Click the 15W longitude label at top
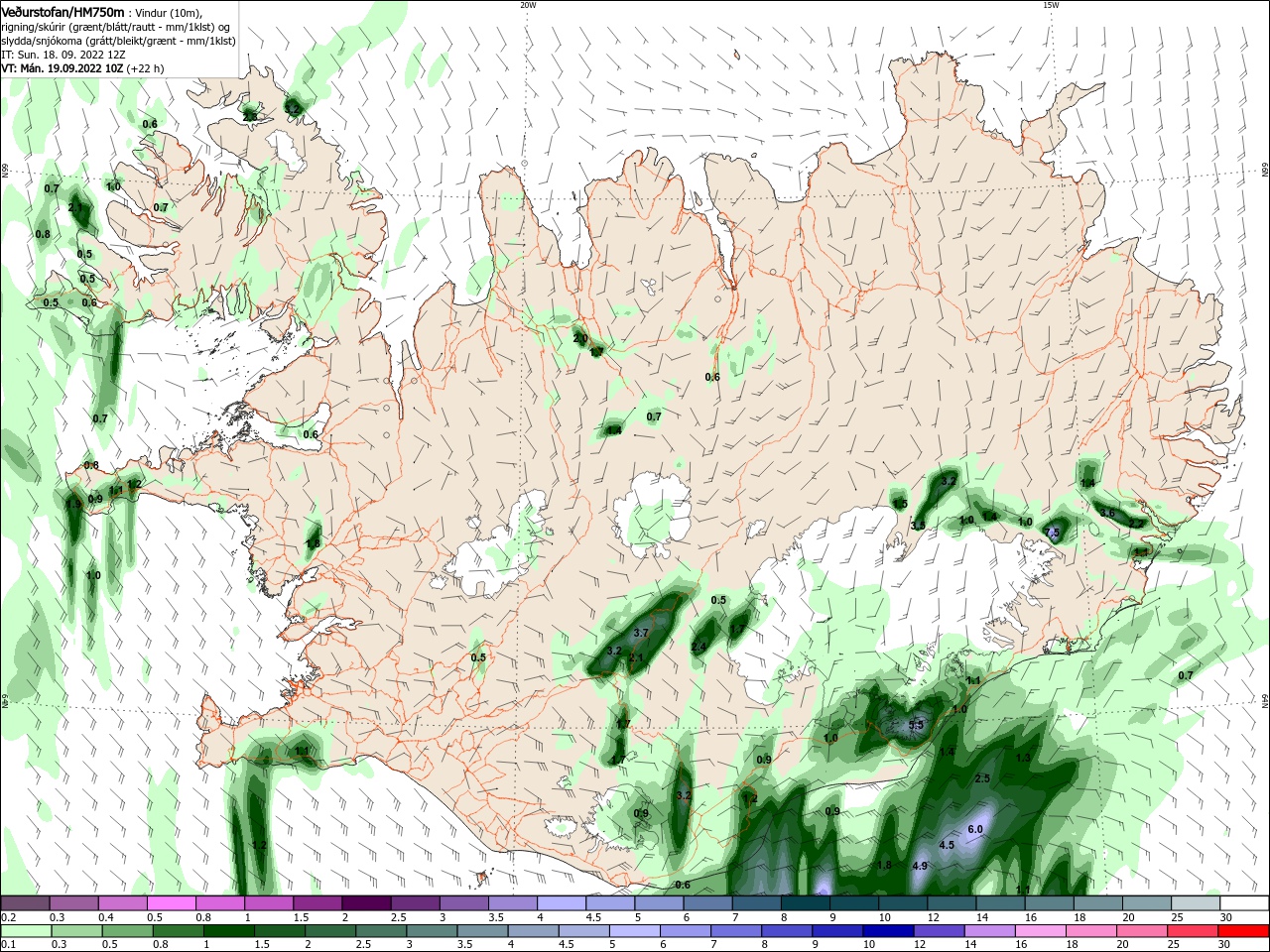1270x952 pixels. coord(1050,5)
